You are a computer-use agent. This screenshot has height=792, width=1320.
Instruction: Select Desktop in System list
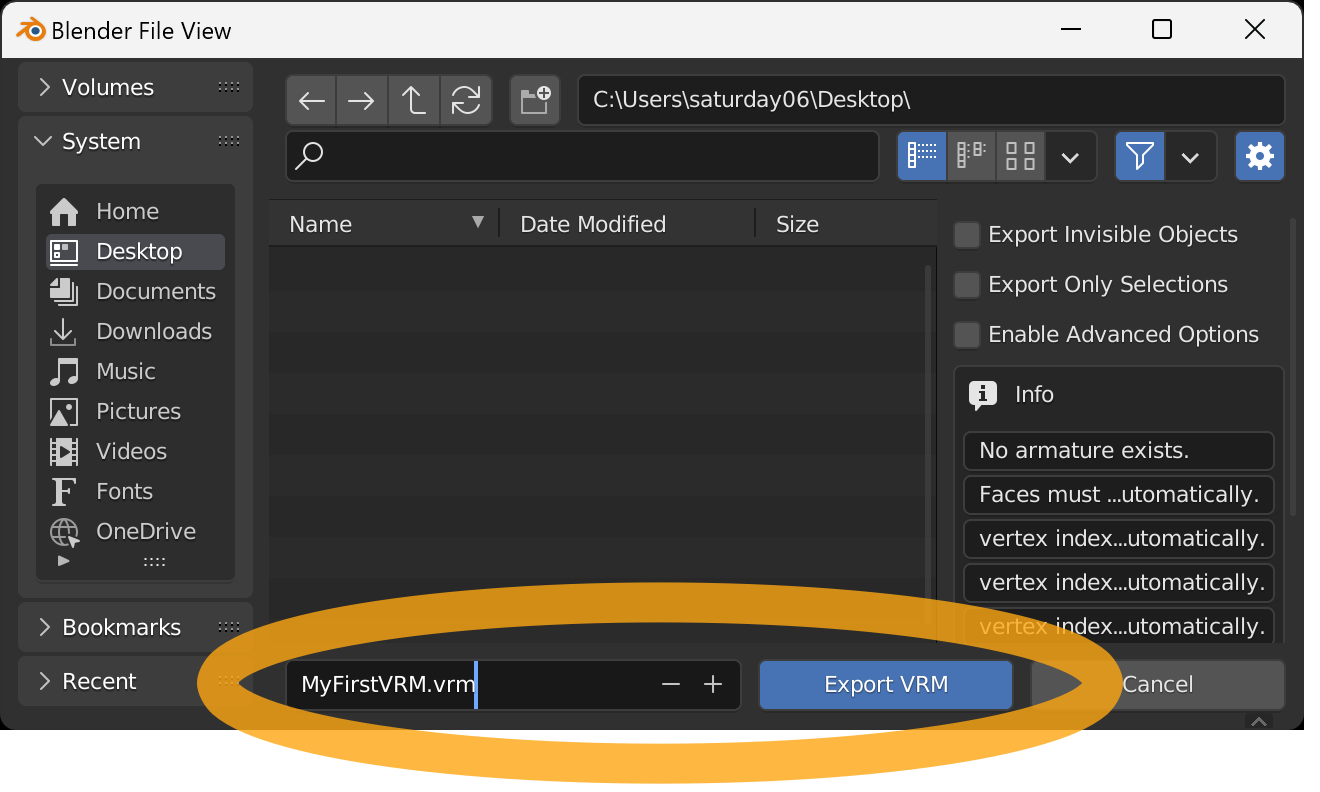(135, 251)
